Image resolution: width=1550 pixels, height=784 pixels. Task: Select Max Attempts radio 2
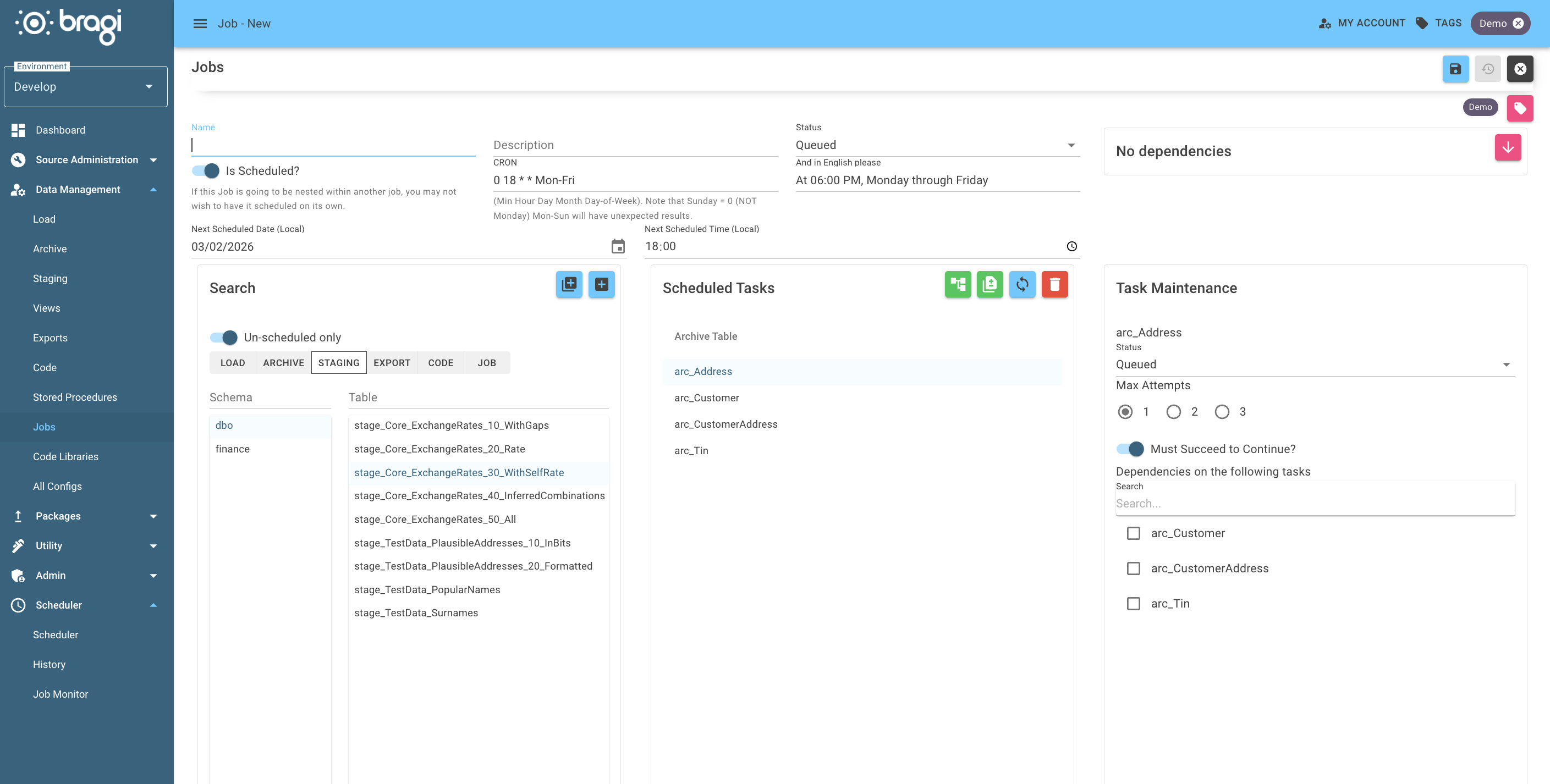1173,412
